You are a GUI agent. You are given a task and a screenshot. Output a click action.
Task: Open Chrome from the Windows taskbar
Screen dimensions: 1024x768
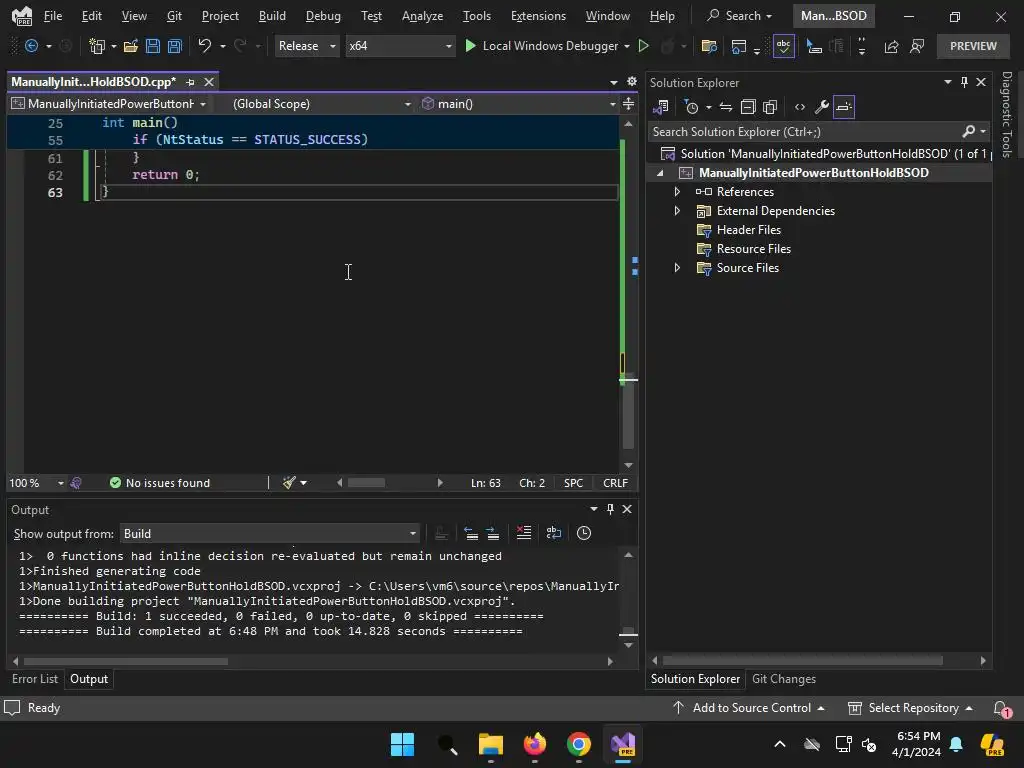579,744
